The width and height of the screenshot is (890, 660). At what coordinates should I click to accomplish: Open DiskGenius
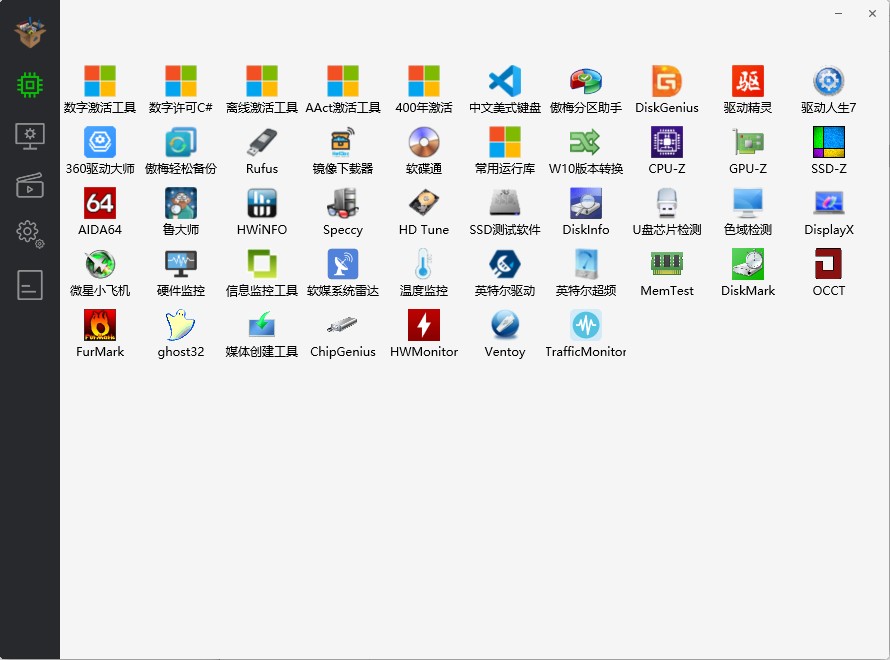pyautogui.click(x=667, y=90)
